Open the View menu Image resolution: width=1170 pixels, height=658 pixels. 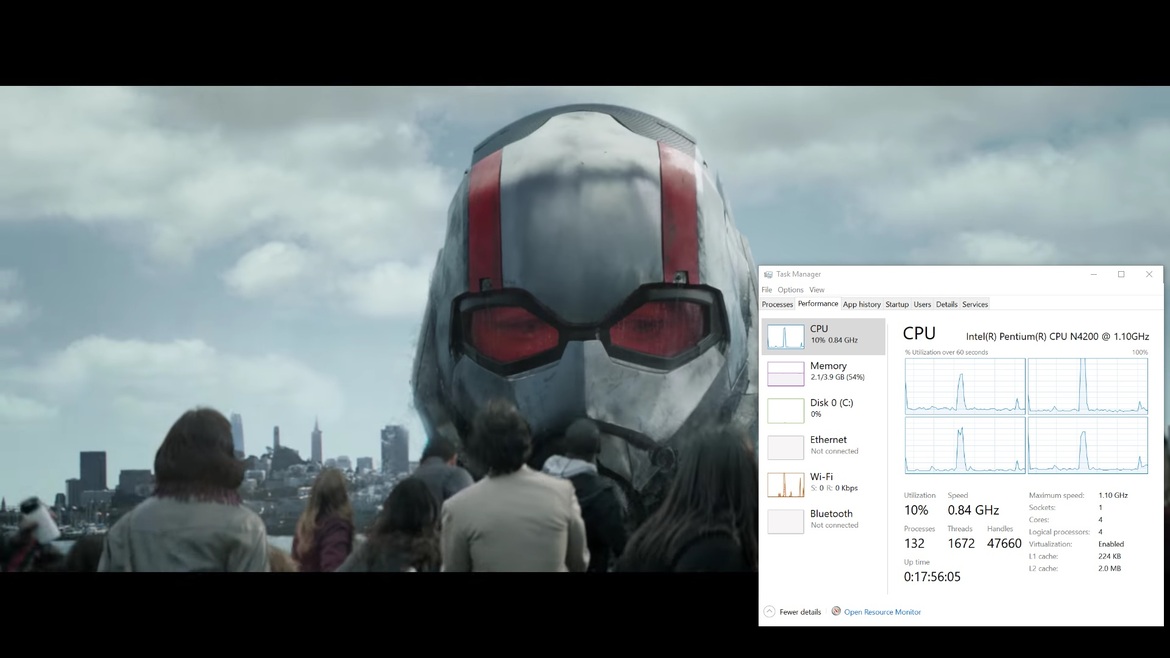click(x=817, y=290)
